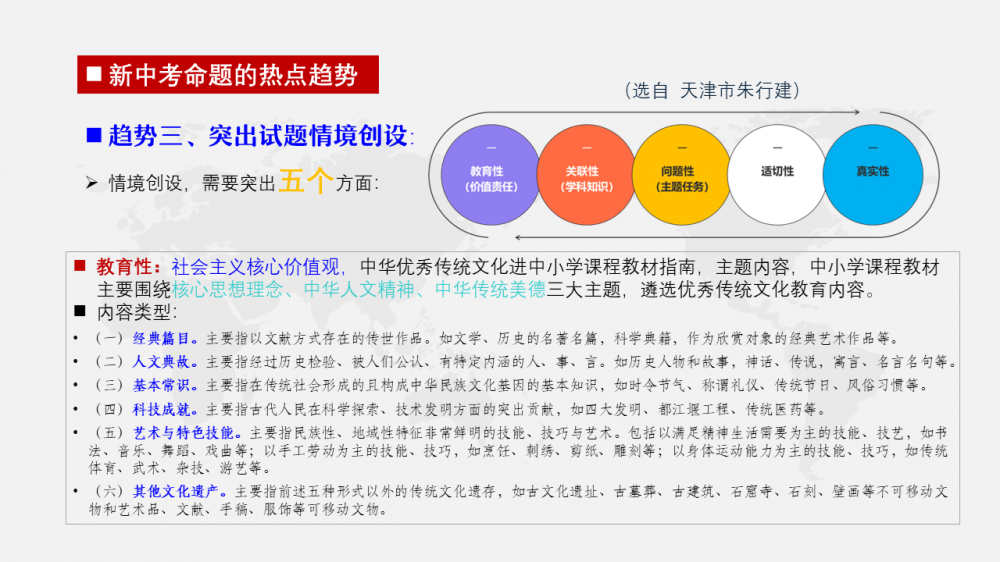Click the text 时令节气 in item three
This screenshot has height=562, width=1000.
658,385
